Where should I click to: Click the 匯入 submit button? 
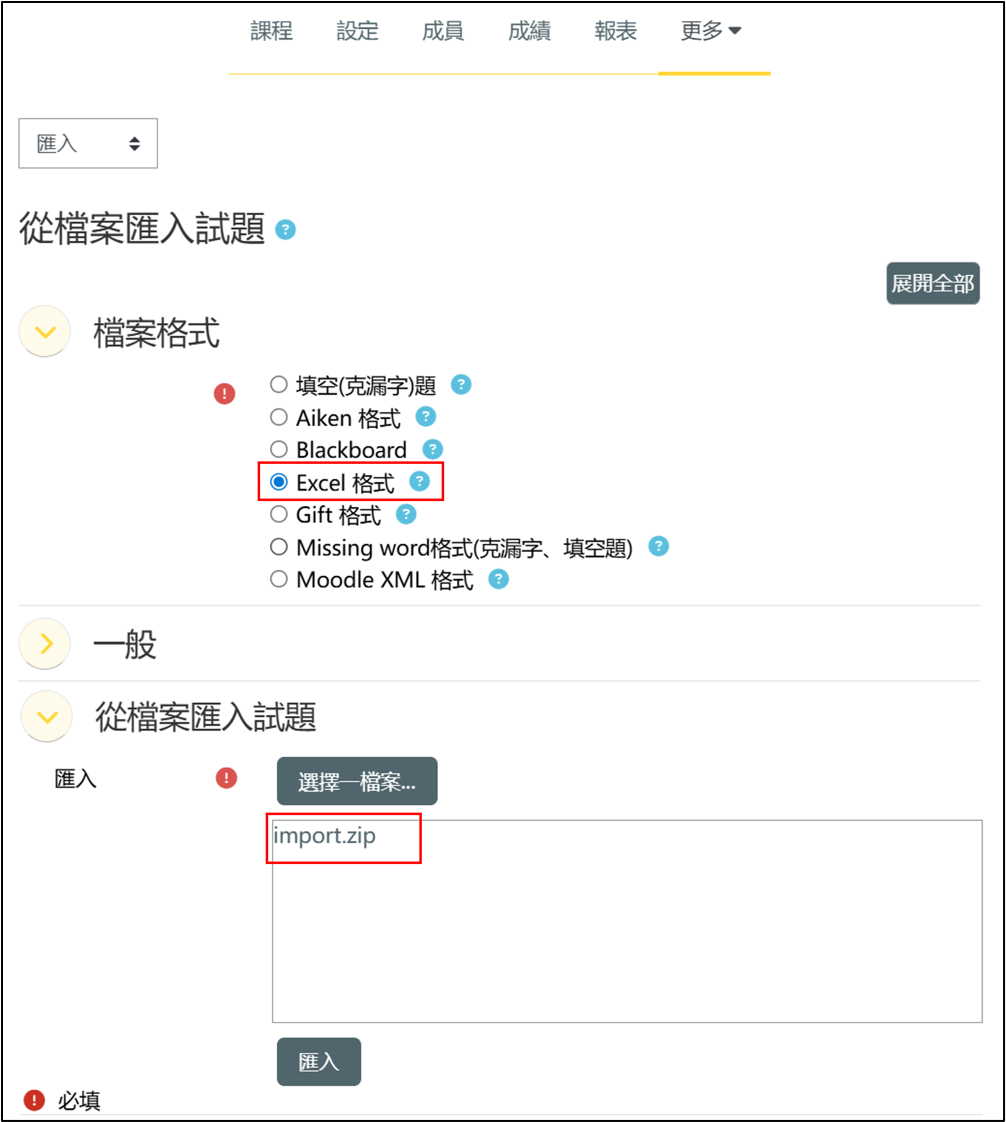click(x=319, y=1062)
